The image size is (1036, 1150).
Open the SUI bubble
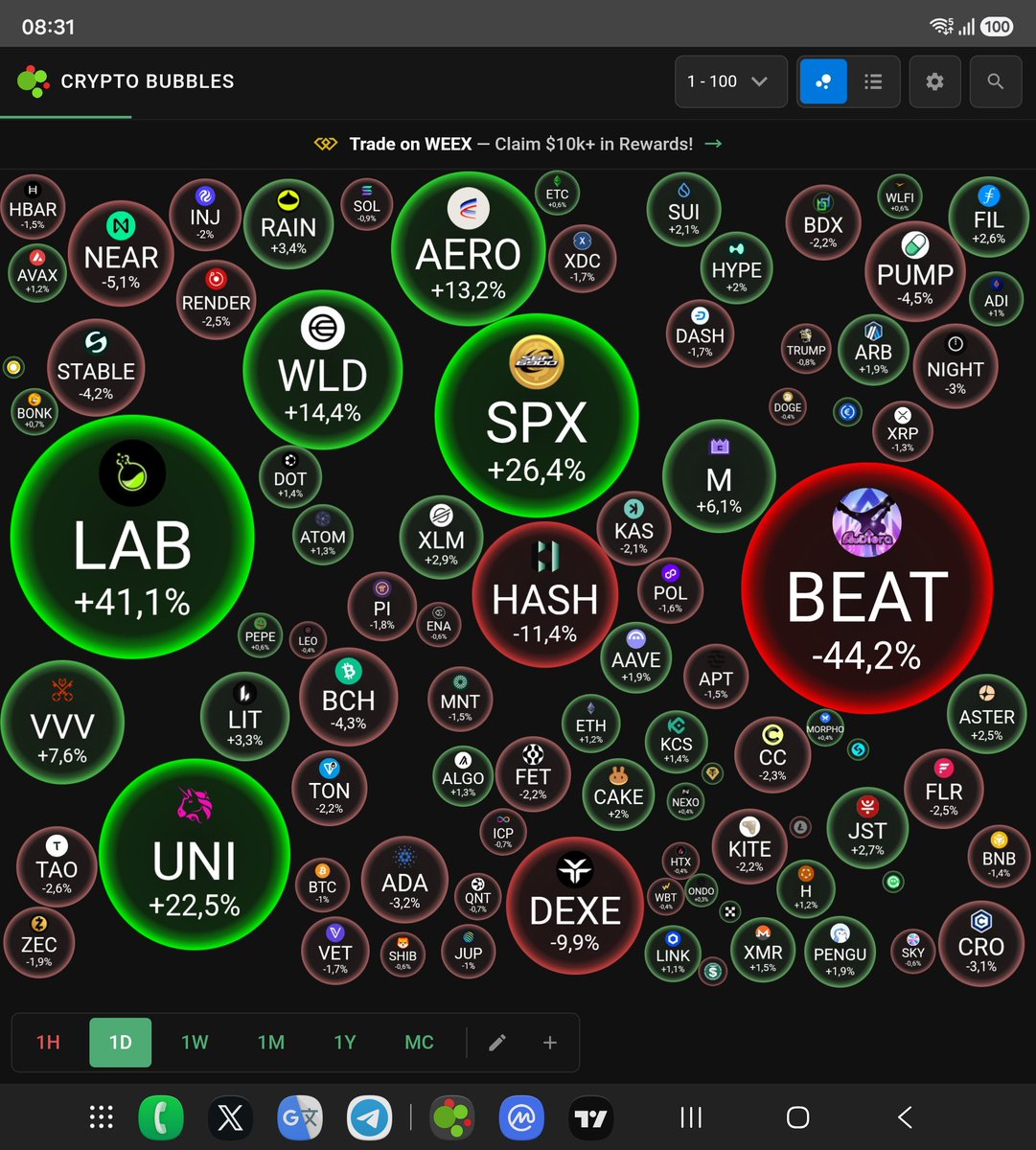tap(684, 209)
